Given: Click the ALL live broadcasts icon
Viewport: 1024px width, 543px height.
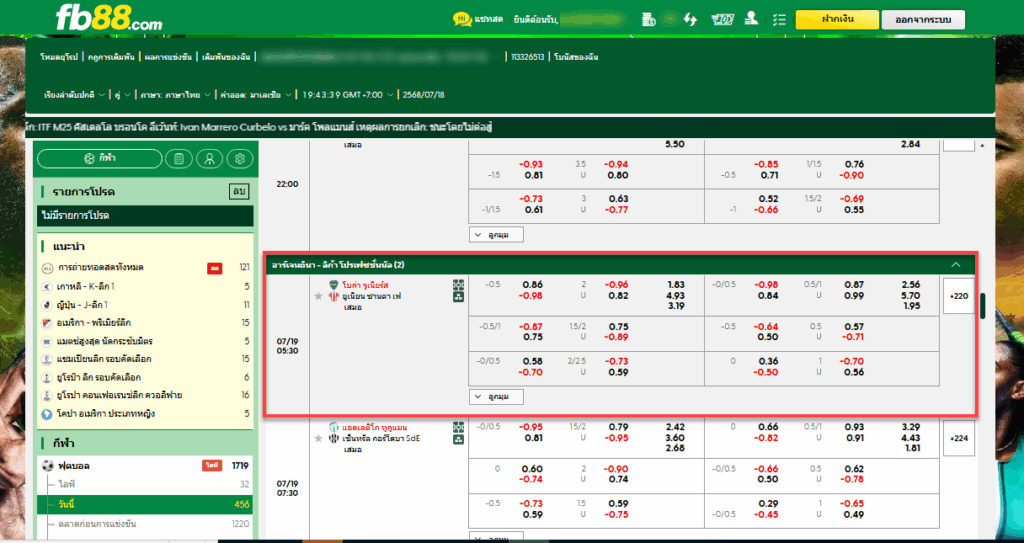Looking at the screenshot, I should (x=46, y=268).
